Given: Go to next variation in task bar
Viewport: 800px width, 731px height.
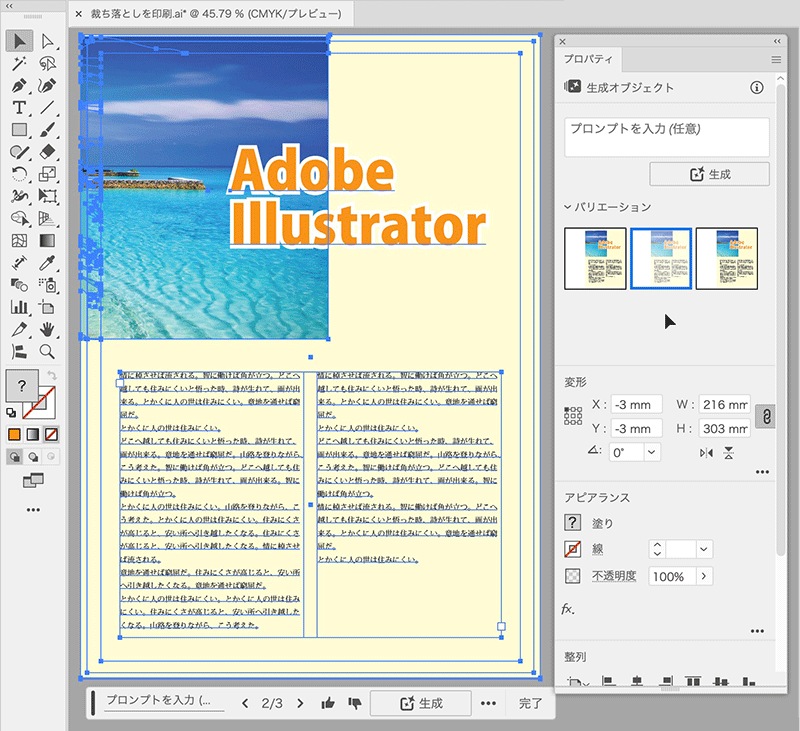Looking at the screenshot, I should (300, 703).
